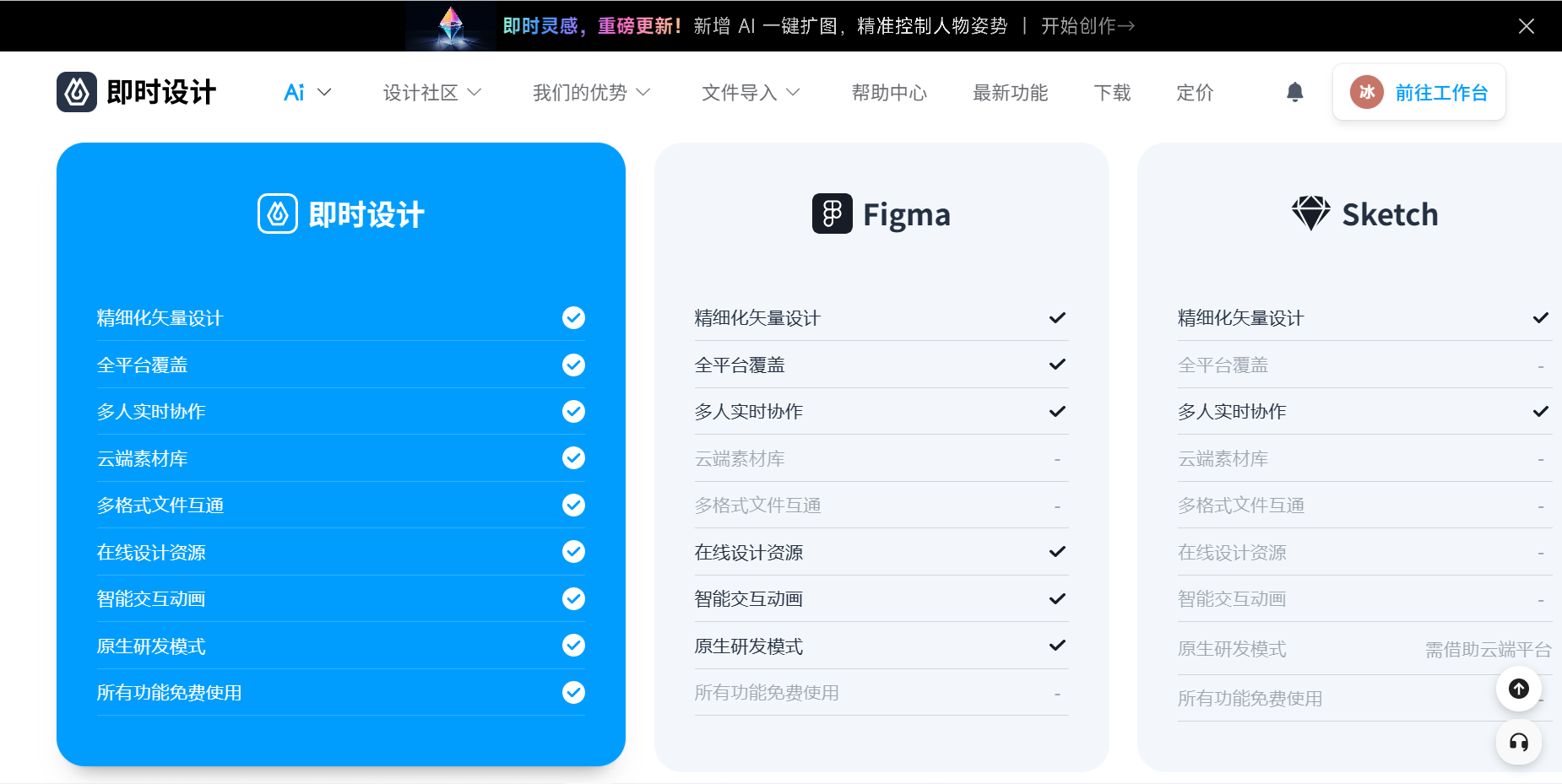Click the back-to-top arrow button

click(x=1518, y=689)
